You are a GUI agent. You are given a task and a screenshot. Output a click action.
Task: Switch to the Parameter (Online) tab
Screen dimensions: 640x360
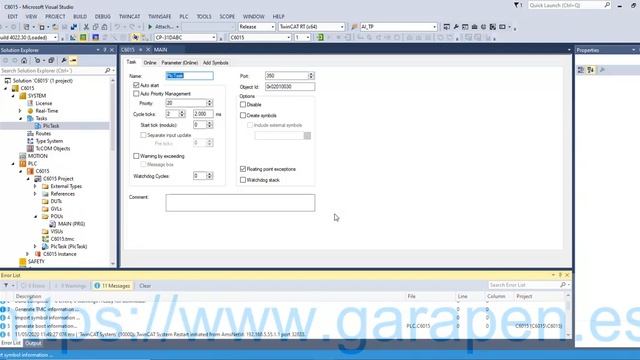(180, 63)
